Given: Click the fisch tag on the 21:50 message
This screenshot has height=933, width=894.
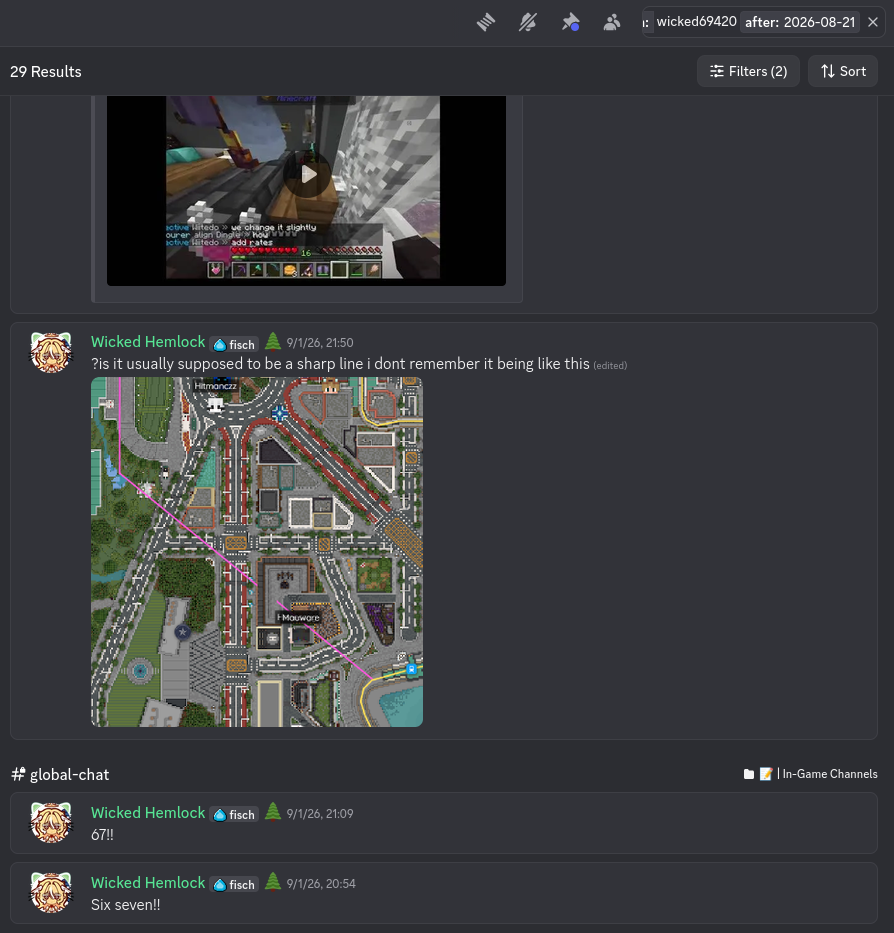Looking at the screenshot, I should [x=235, y=345].
